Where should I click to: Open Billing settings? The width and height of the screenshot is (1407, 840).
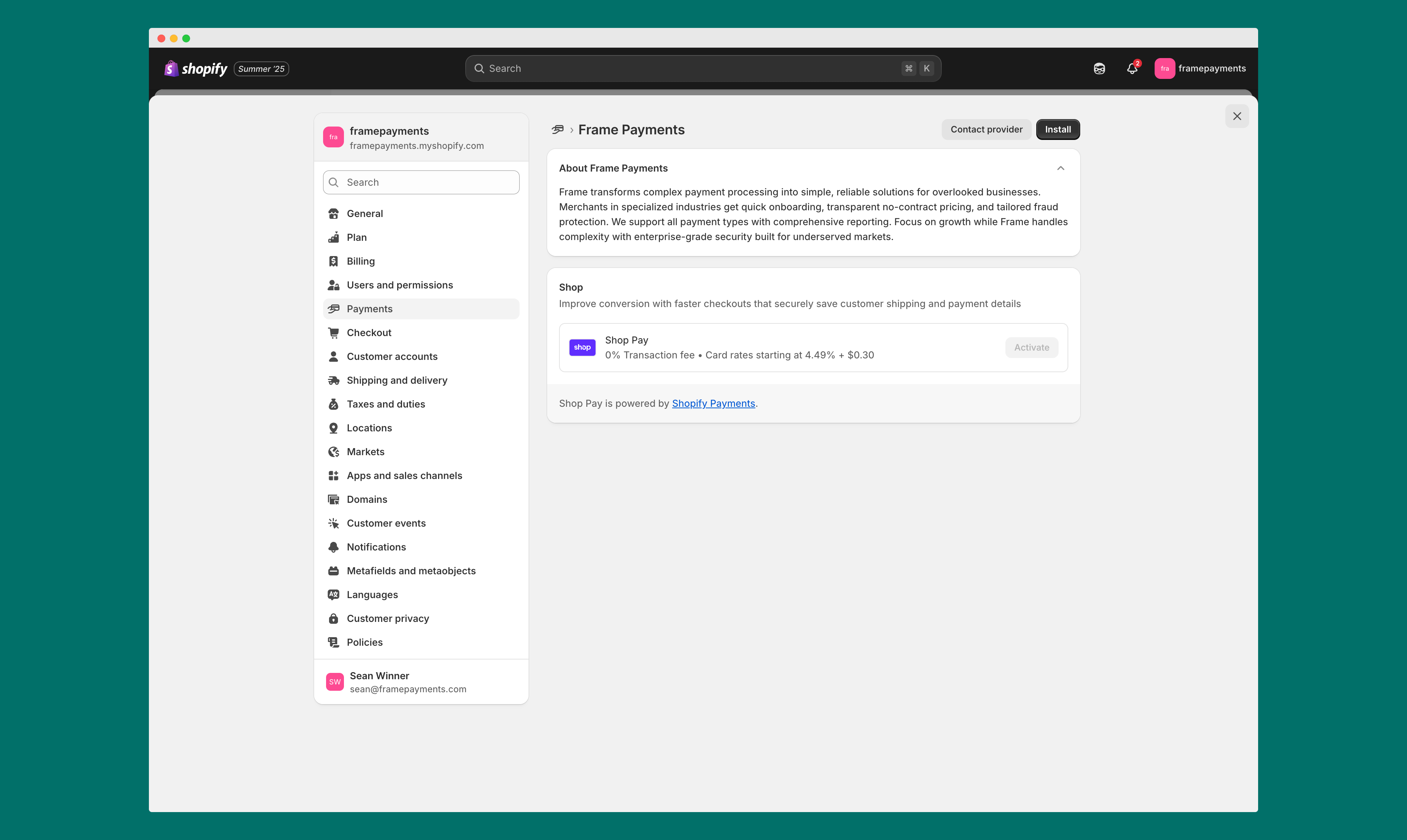(421, 261)
